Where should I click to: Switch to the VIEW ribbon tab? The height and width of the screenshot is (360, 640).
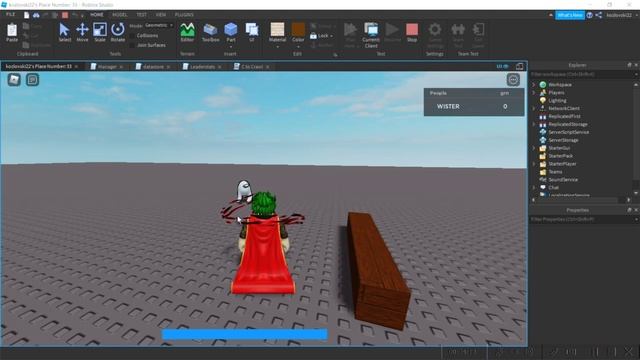tap(161, 15)
